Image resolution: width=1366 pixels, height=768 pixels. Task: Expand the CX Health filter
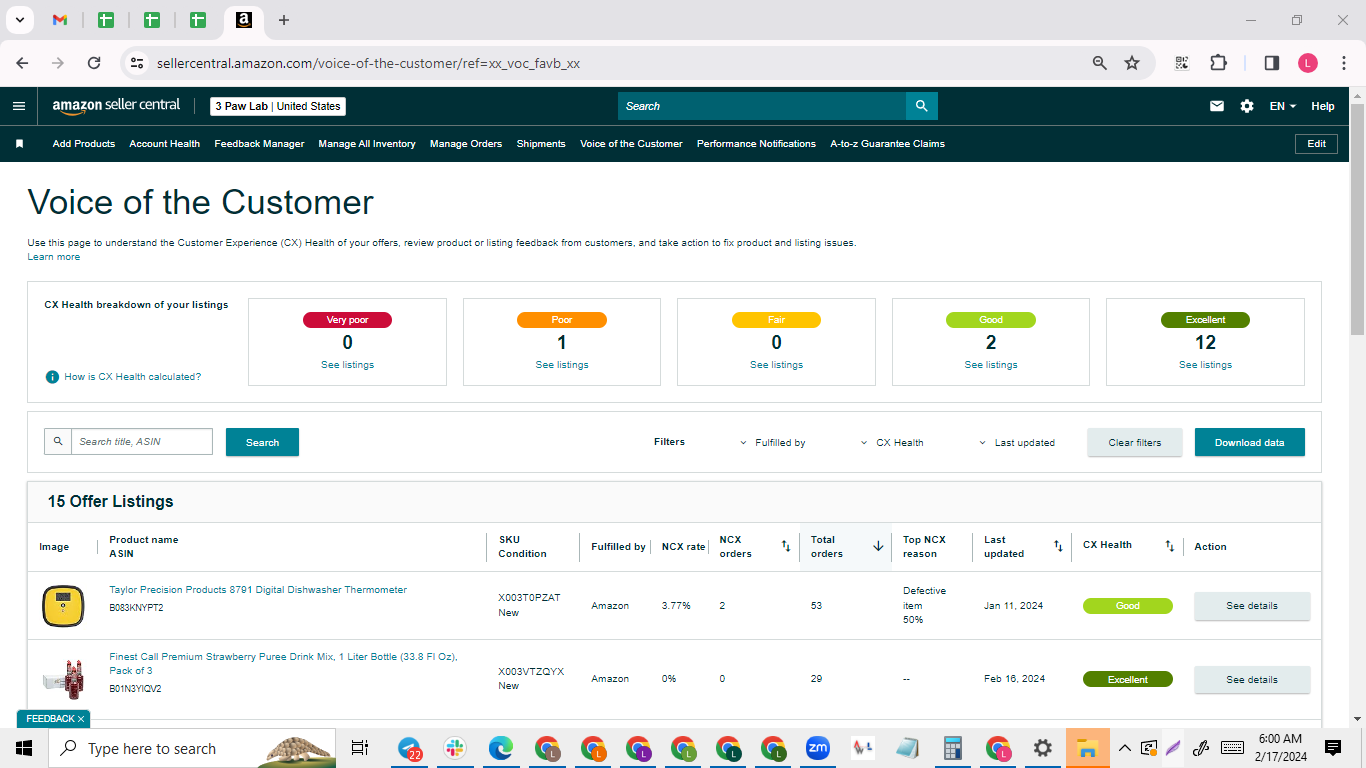pos(891,442)
